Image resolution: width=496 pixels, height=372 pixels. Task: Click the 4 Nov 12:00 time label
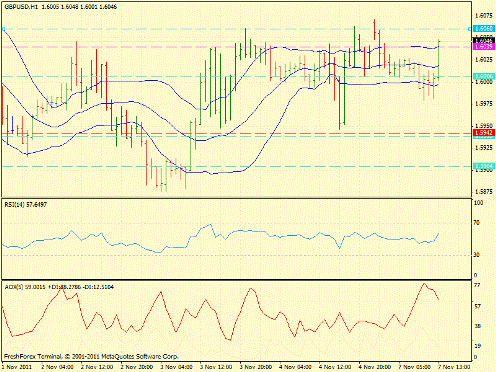point(335,367)
